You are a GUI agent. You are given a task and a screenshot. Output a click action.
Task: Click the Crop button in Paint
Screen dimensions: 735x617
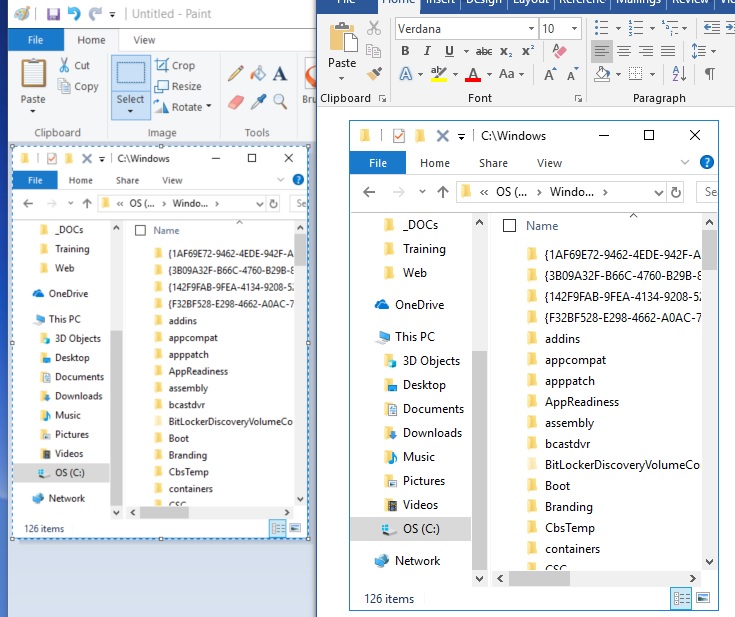pos(175,65)
